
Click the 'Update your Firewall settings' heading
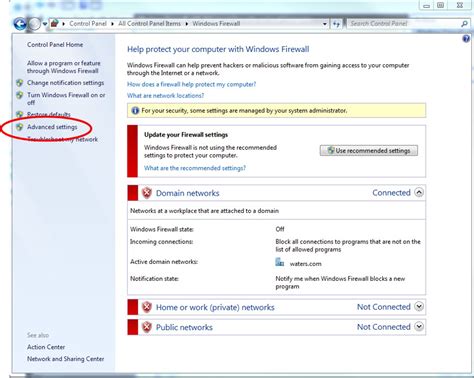pos(186,135)
